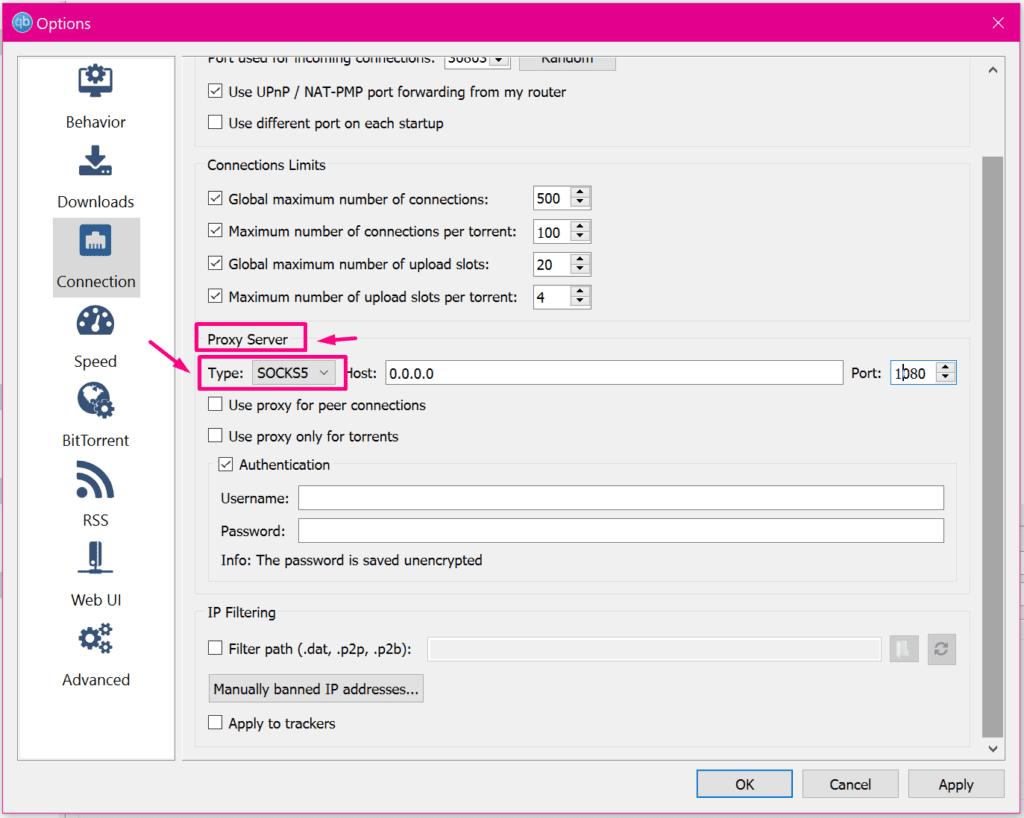The width and height of the screenshot is (1024, 818).
Task: Click the OK button
Action: point(744,784)
